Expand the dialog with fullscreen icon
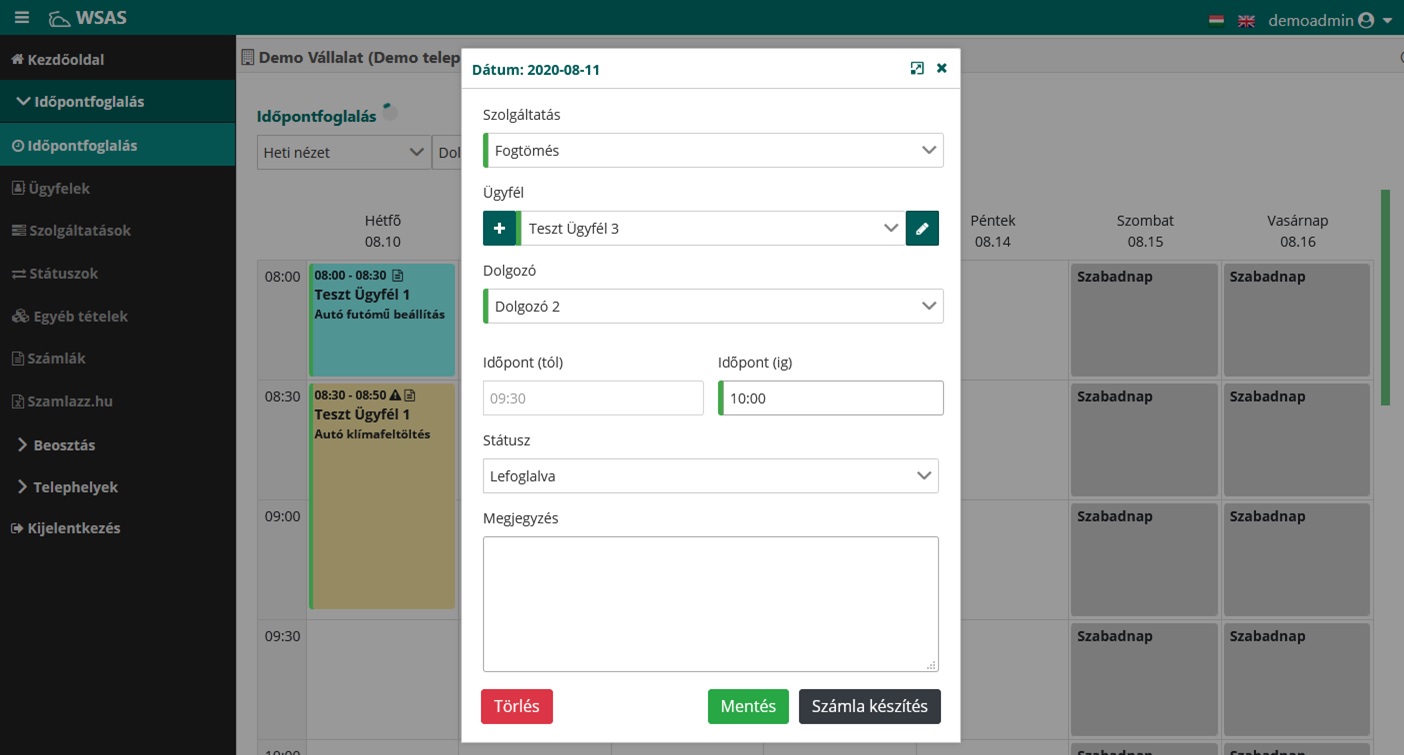The height and width of the screenshot is (755, 1404). coord(917,69)
